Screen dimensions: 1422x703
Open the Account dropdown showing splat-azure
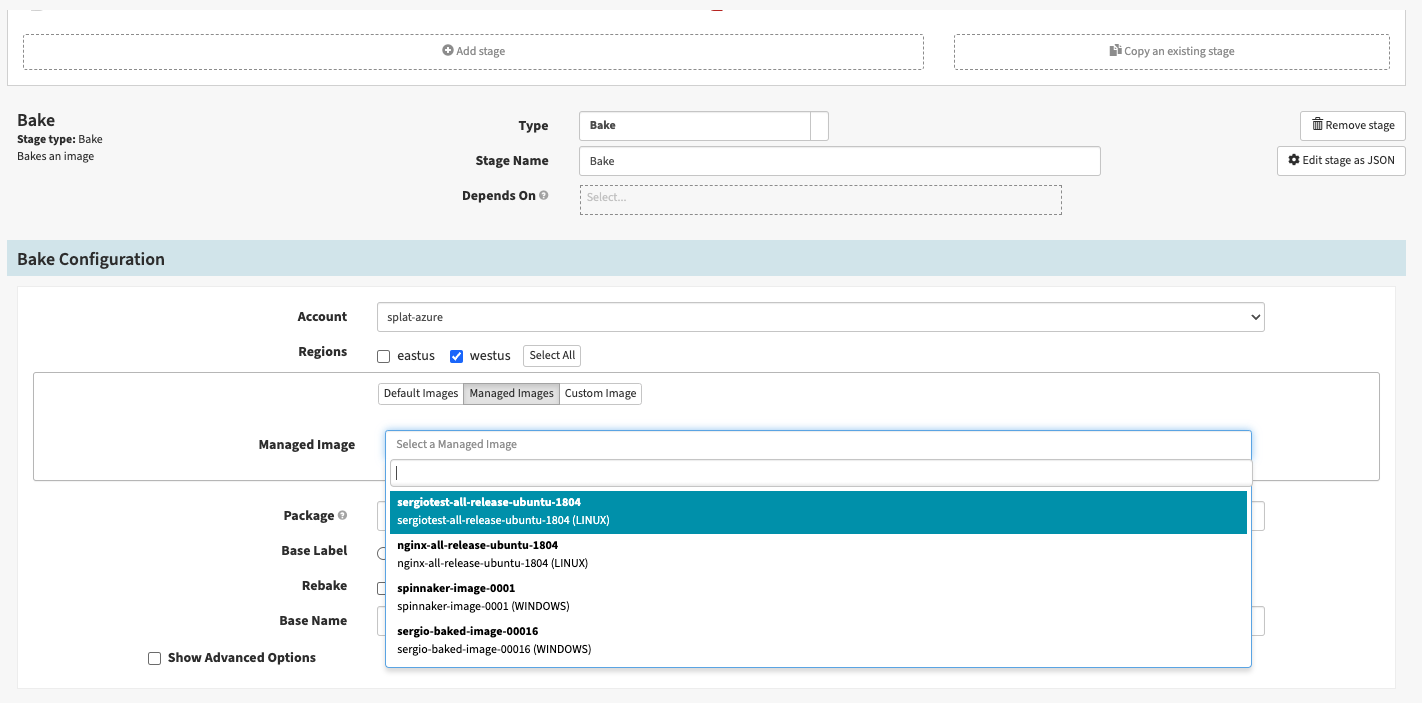pos(820,317)
